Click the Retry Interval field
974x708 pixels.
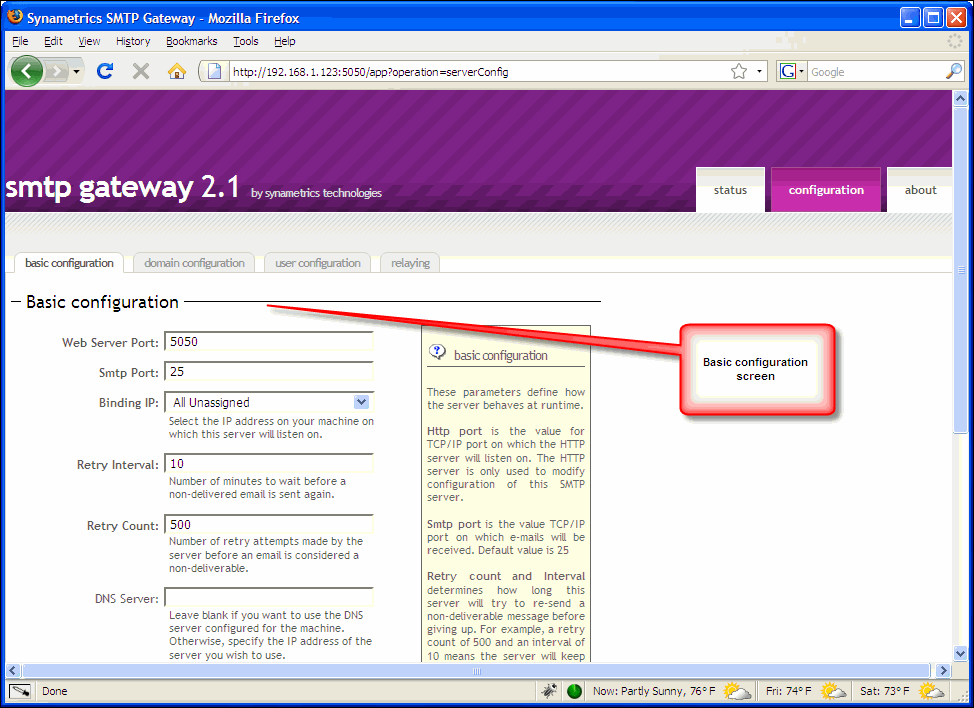pyautogui.click(x=269, y=463)
